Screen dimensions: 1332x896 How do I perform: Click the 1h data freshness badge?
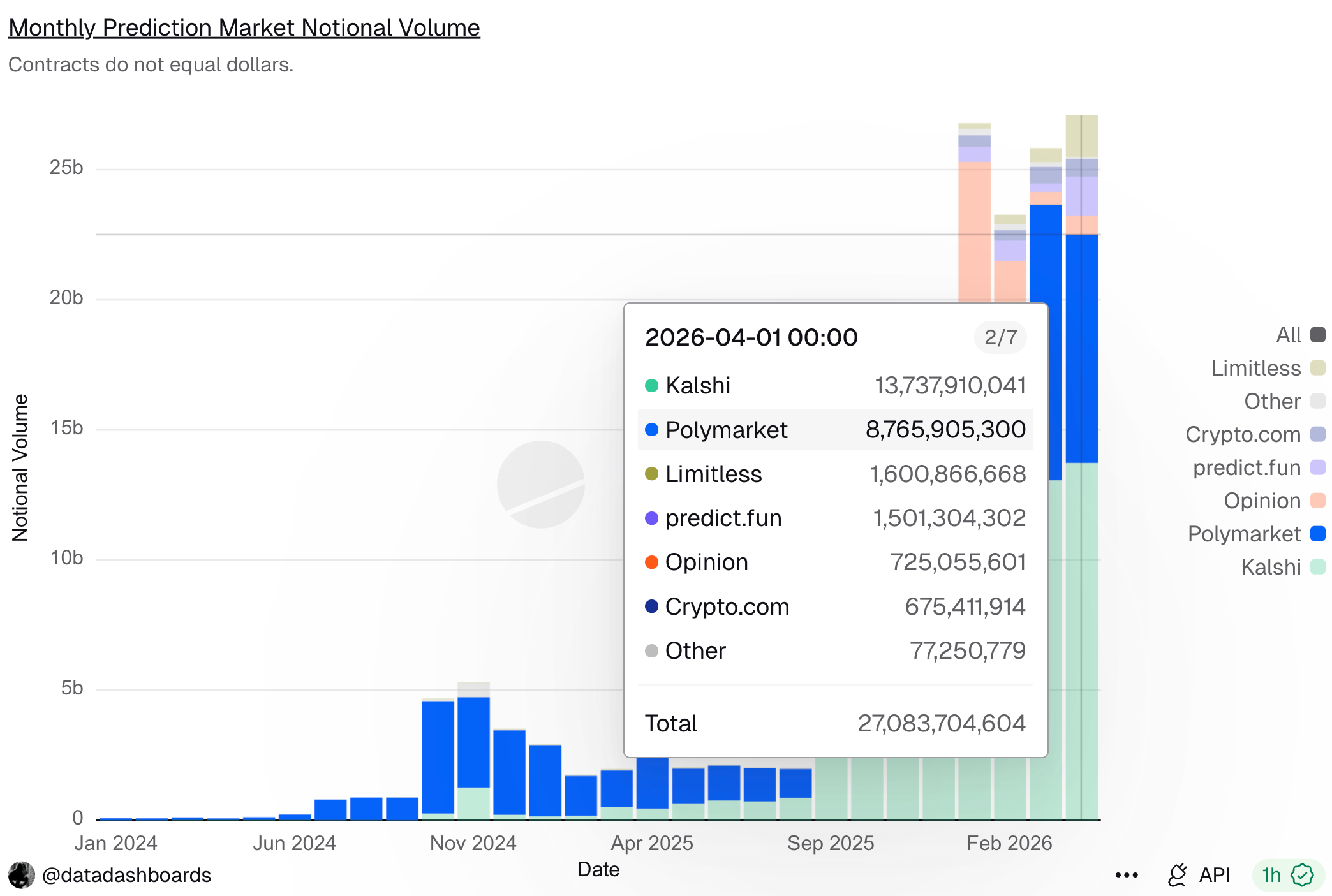point(1271,875)
